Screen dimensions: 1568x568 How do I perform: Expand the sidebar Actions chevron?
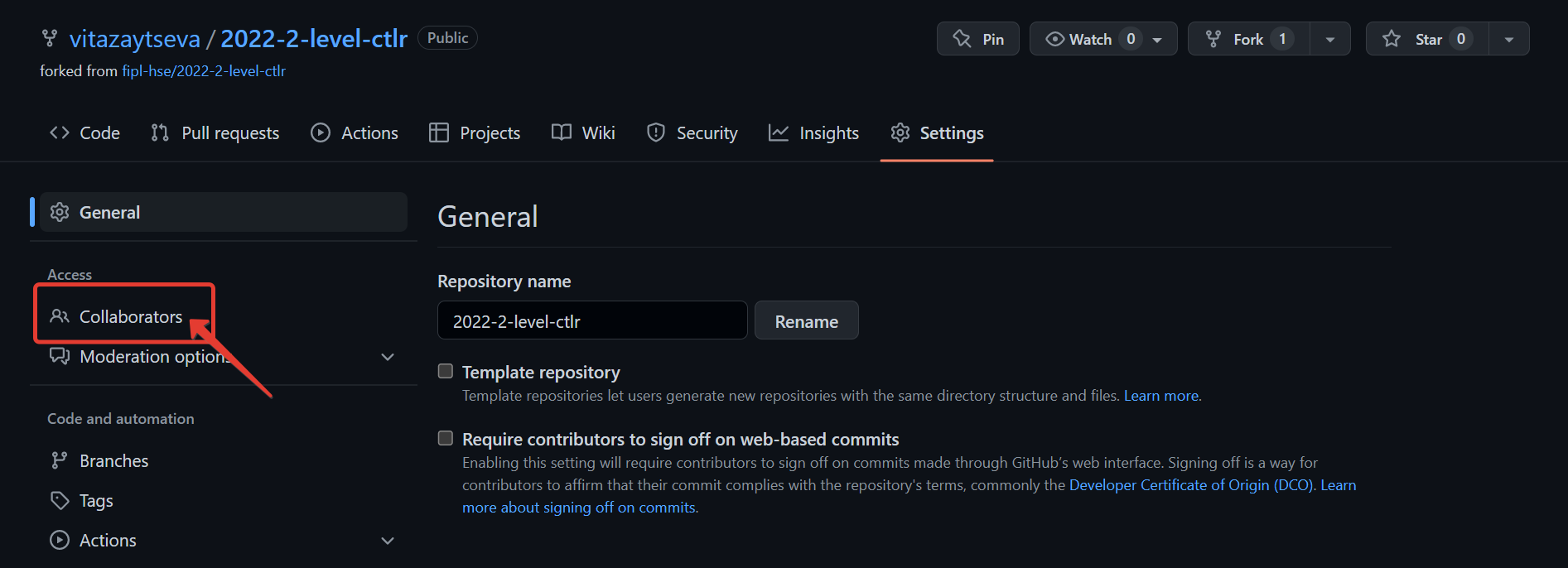388,541
